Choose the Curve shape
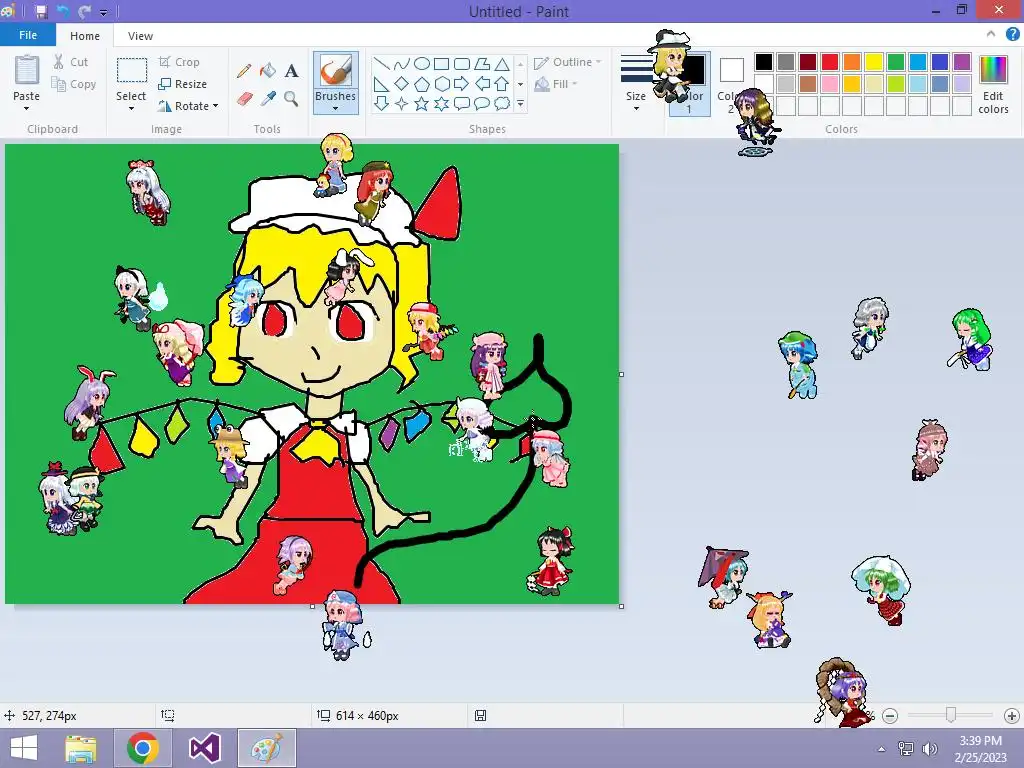Viewport: 1024px width, 768px height. point(402,63)
